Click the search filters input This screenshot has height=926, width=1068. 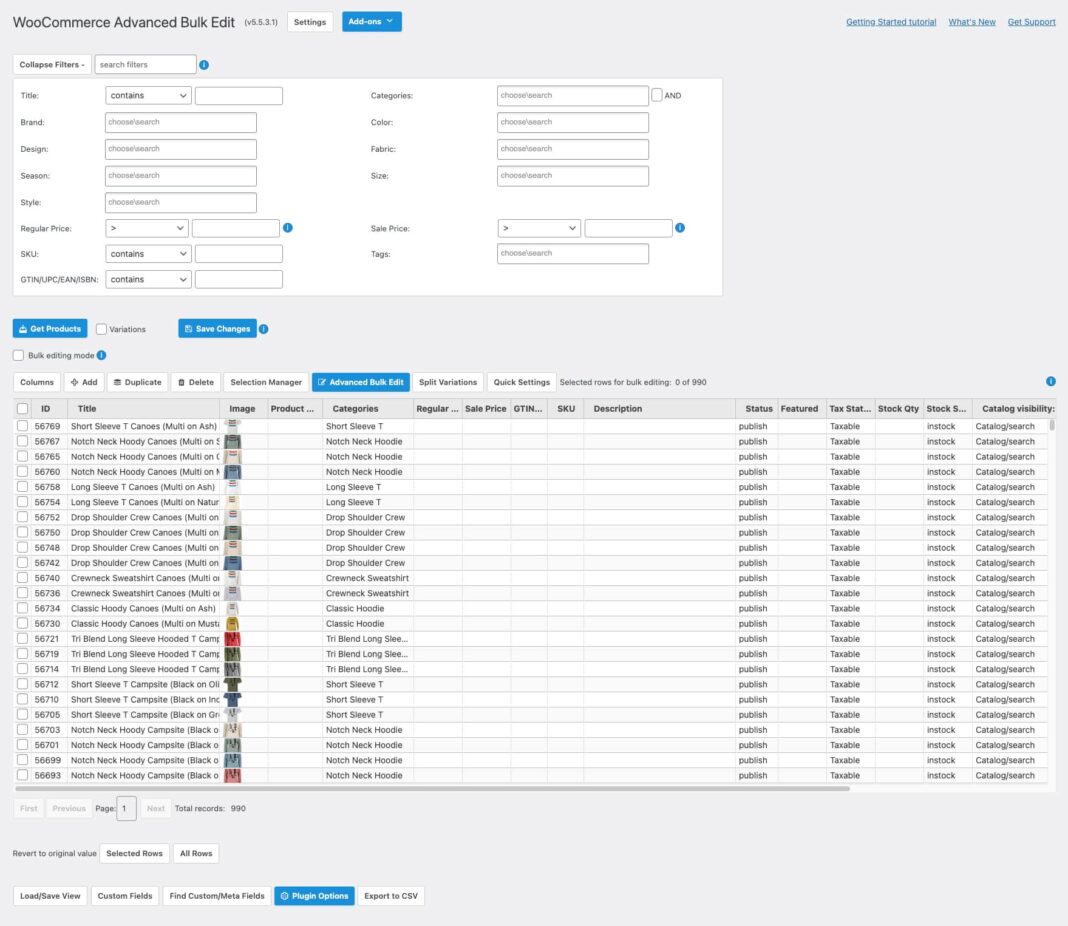[146, 65]
